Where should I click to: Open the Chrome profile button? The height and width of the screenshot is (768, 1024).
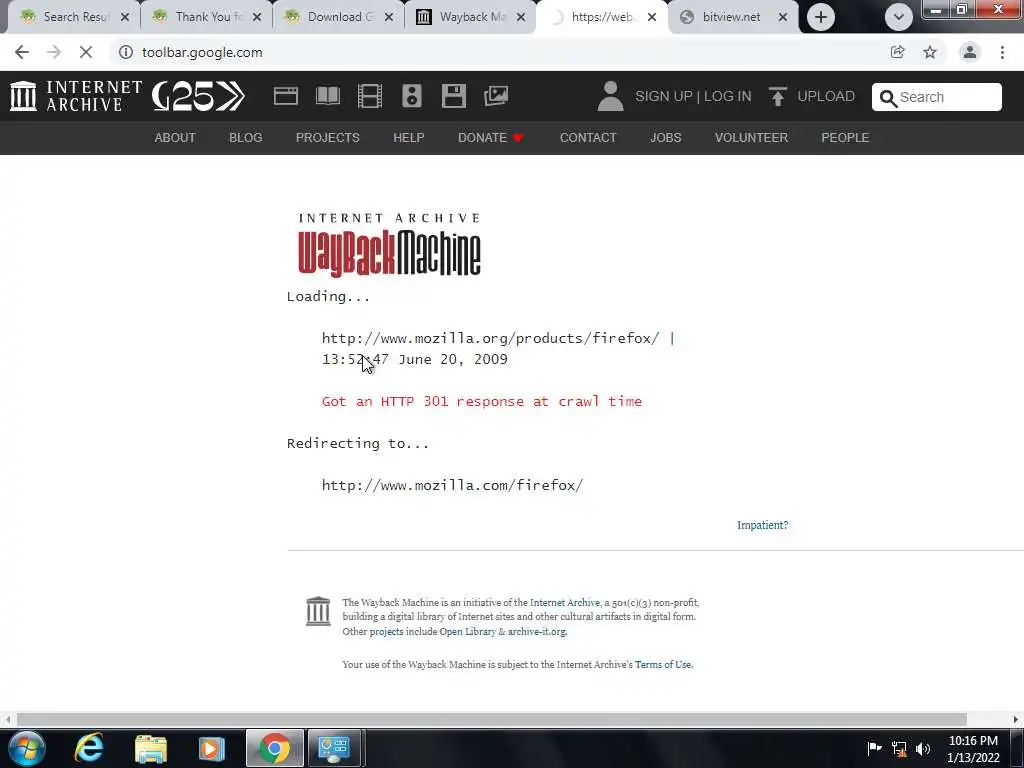click(970, 52)
